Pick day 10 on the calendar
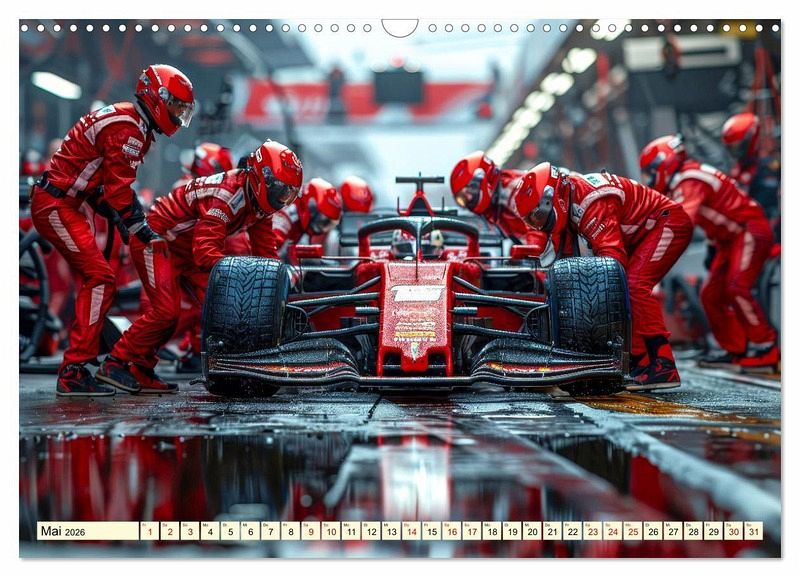800x577 pixels. [330, 531]
